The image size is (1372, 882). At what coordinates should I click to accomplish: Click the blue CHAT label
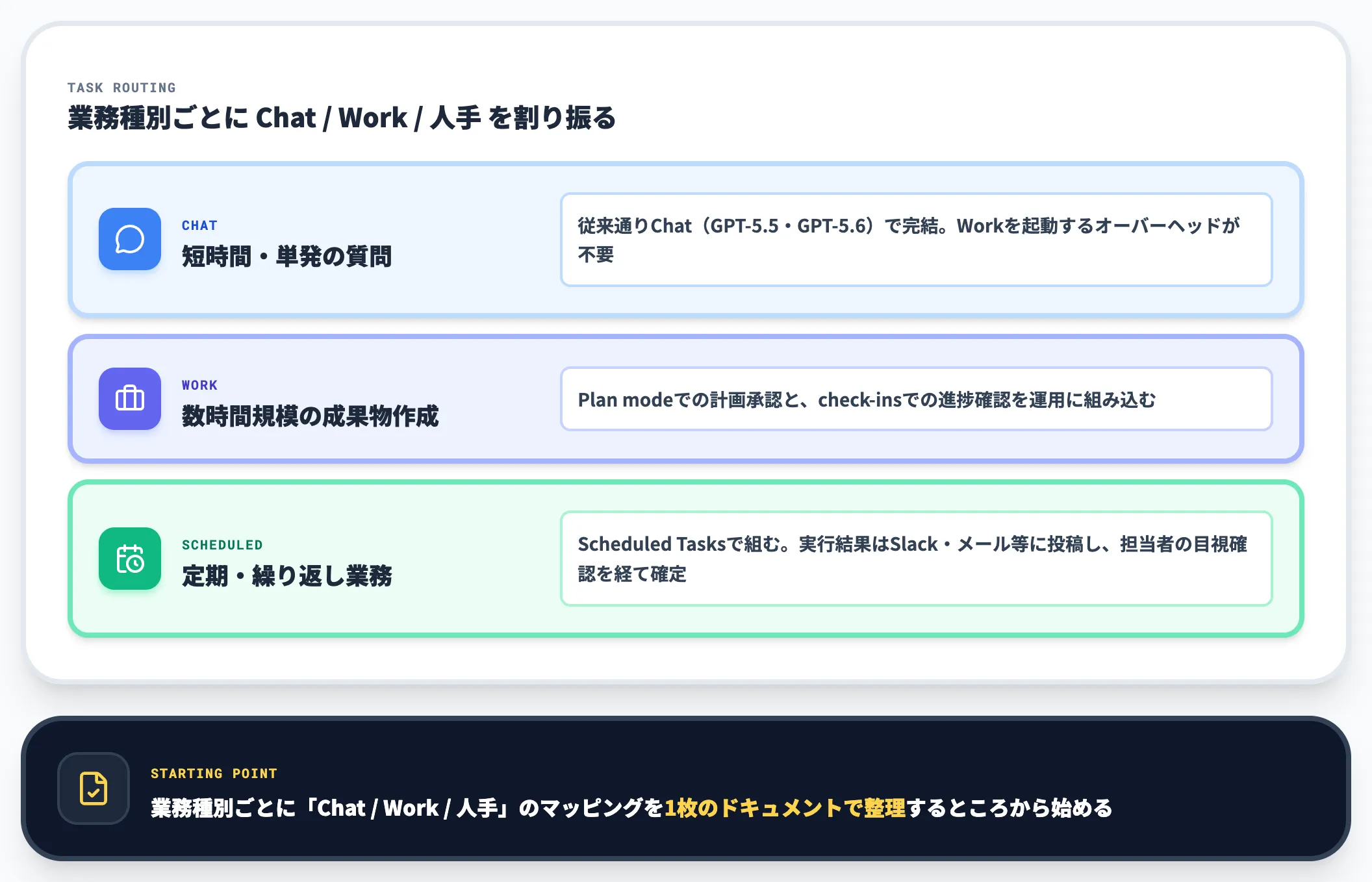(x=199, y=225)
